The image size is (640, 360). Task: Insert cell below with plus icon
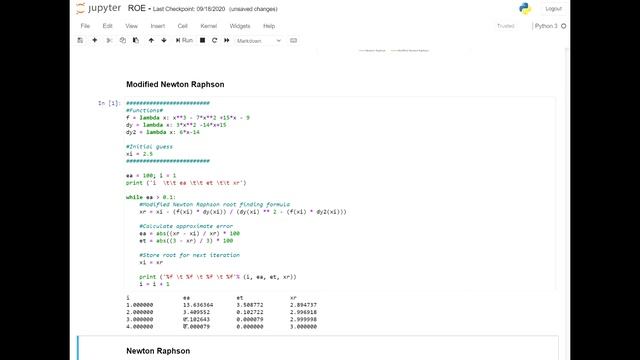(x=94, y=40)
